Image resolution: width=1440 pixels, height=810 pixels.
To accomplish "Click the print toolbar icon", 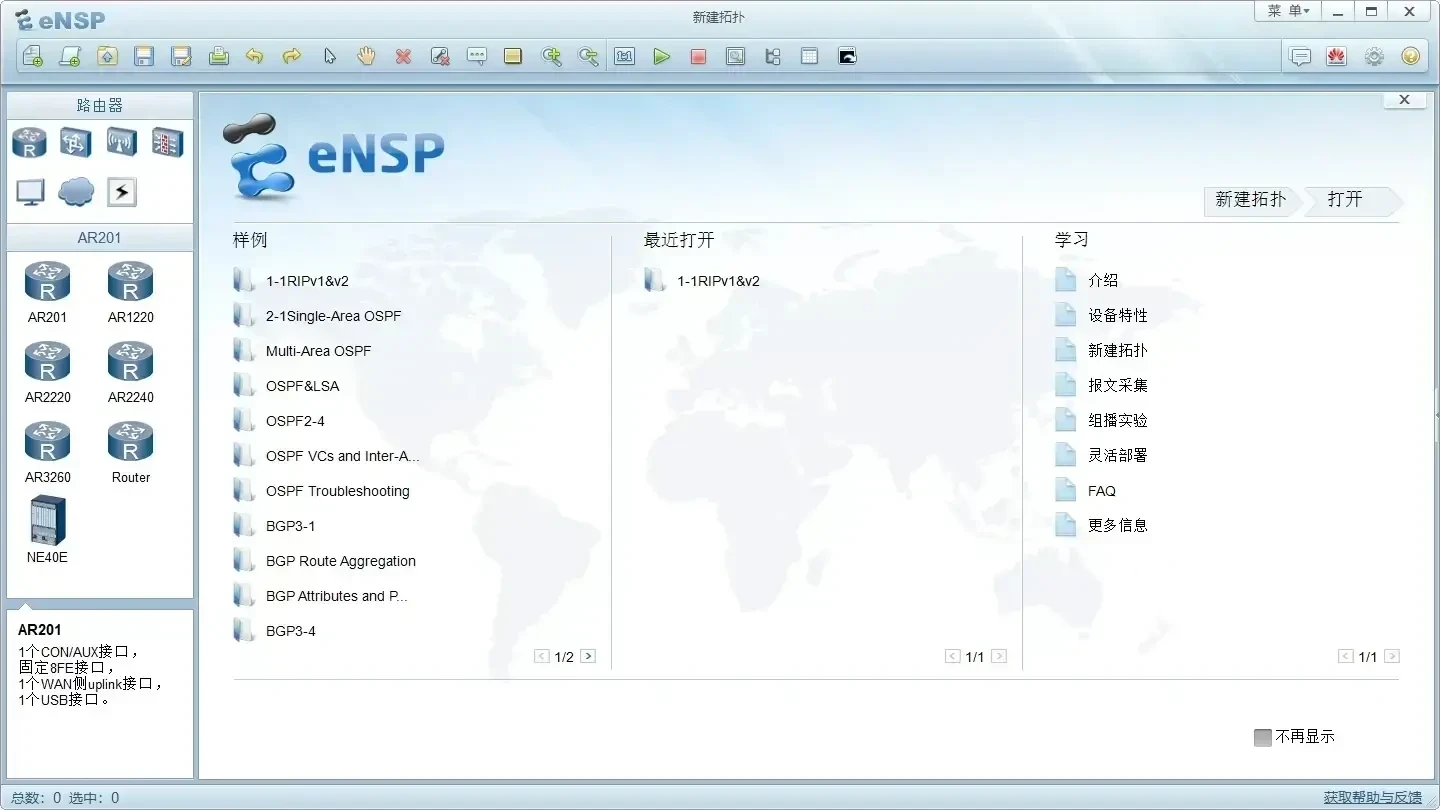I will [219, 56].
